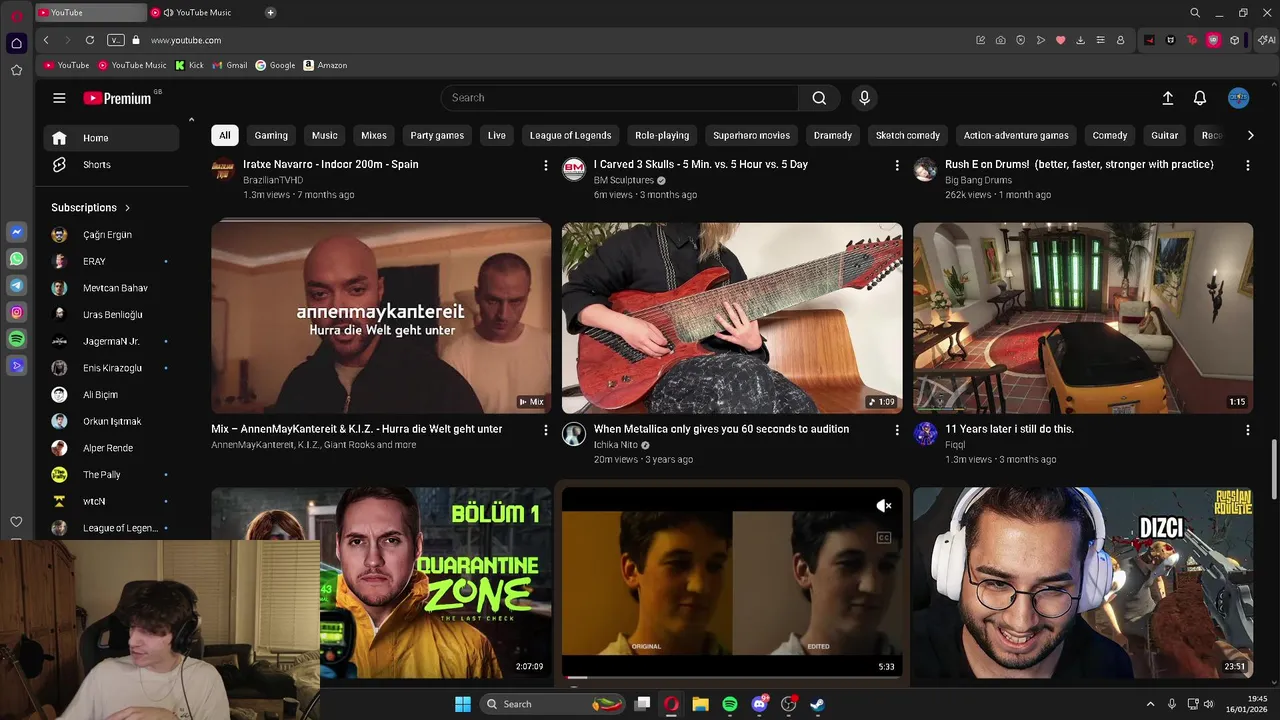The width and height of the screenshot is (1280, 720).
Task: Open the Opera downloads icon
Action: 1081,40
